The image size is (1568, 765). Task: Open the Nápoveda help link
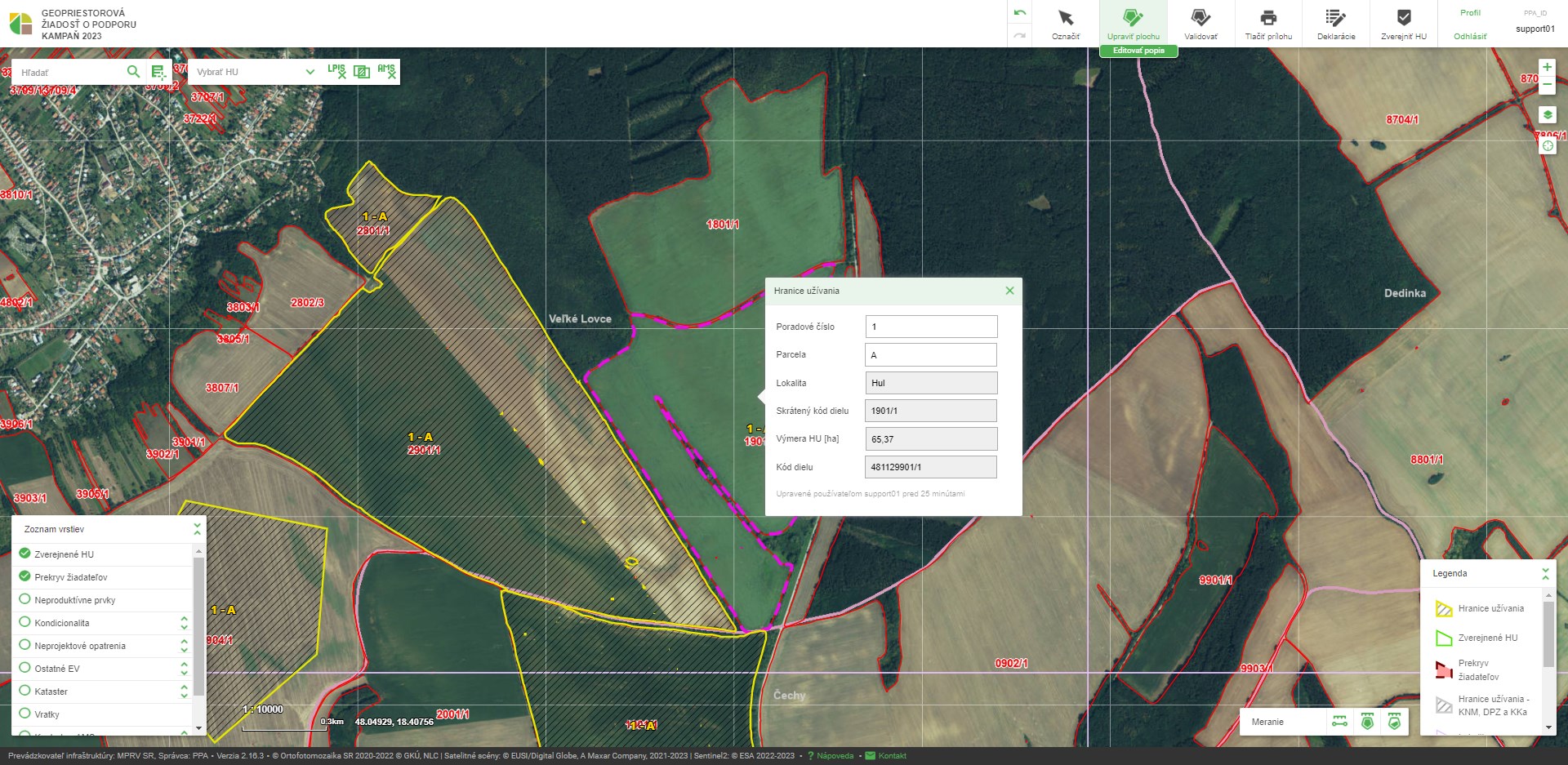point(831,756)
